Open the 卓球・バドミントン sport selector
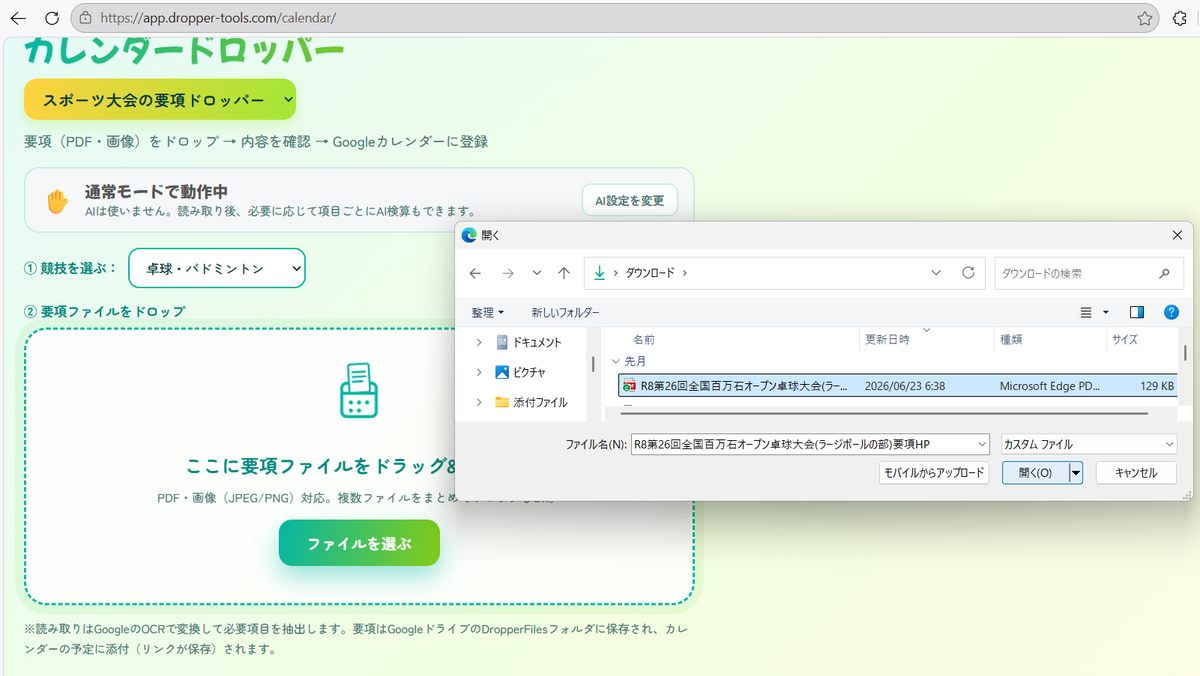 (217, 268)
